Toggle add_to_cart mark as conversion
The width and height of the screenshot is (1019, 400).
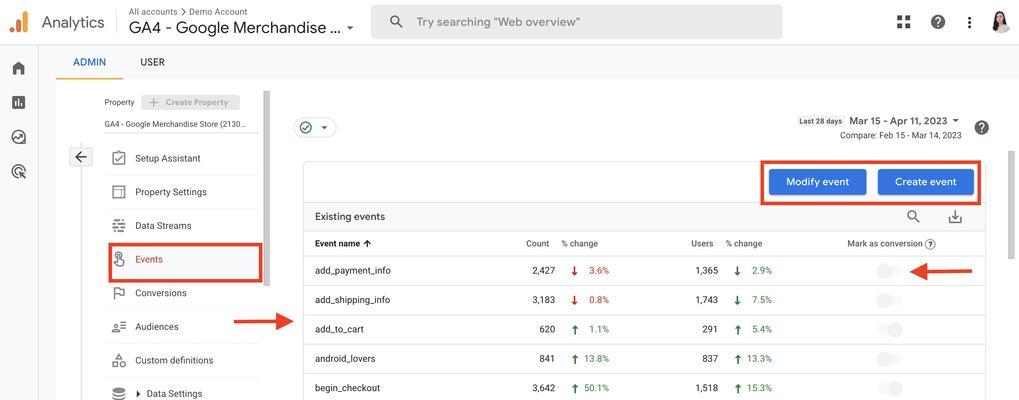pyautogui.click(x=889, y=330)
